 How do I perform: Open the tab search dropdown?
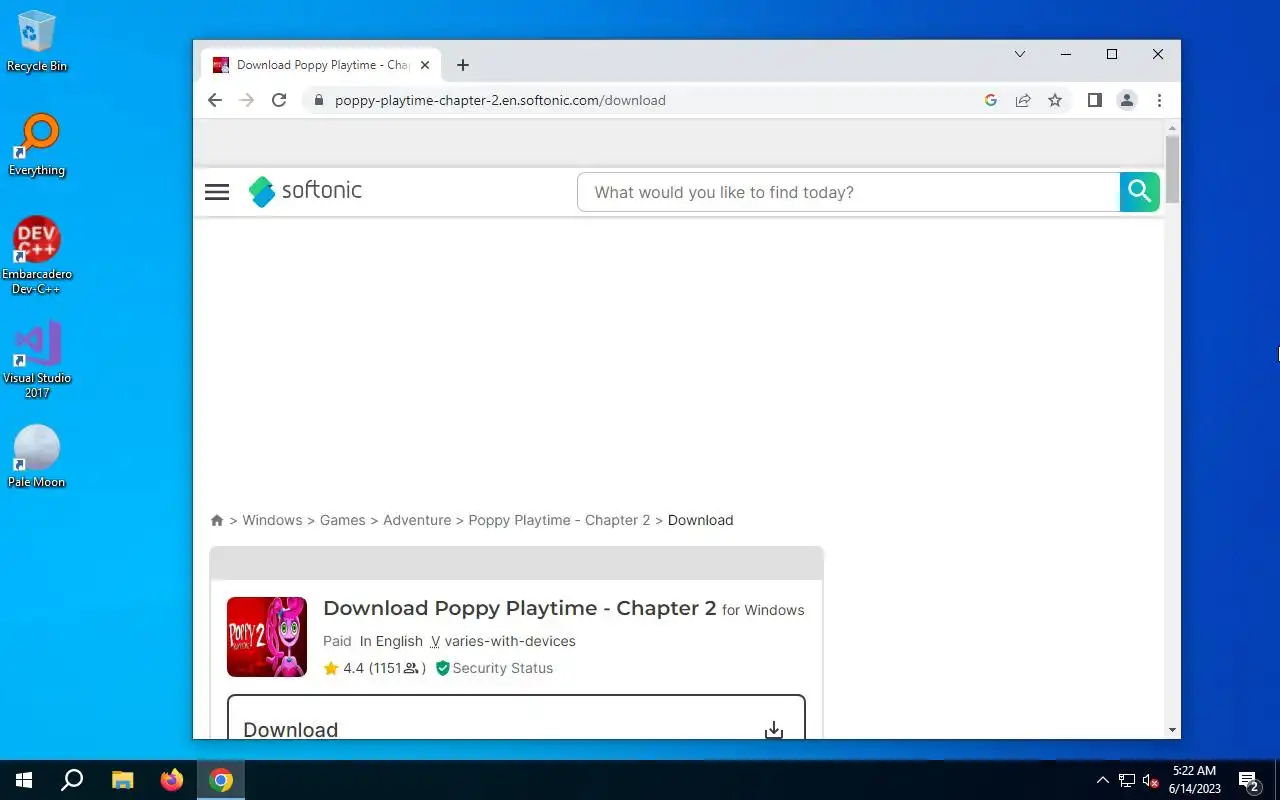tap(1020, 54)
